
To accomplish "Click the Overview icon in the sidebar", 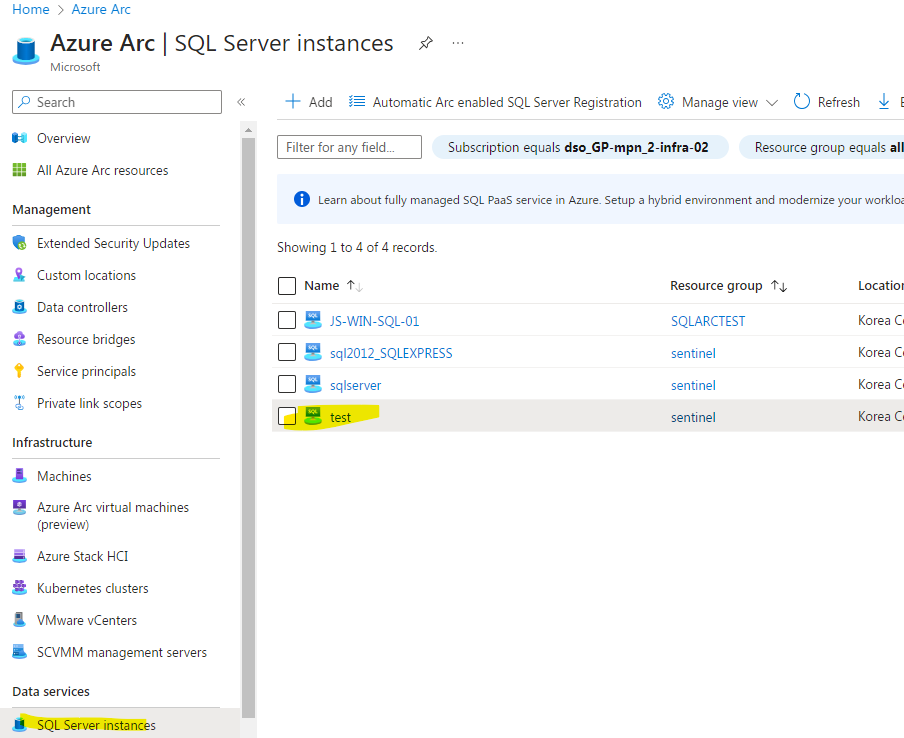I will pyautogui.click(x=20, y=138).
